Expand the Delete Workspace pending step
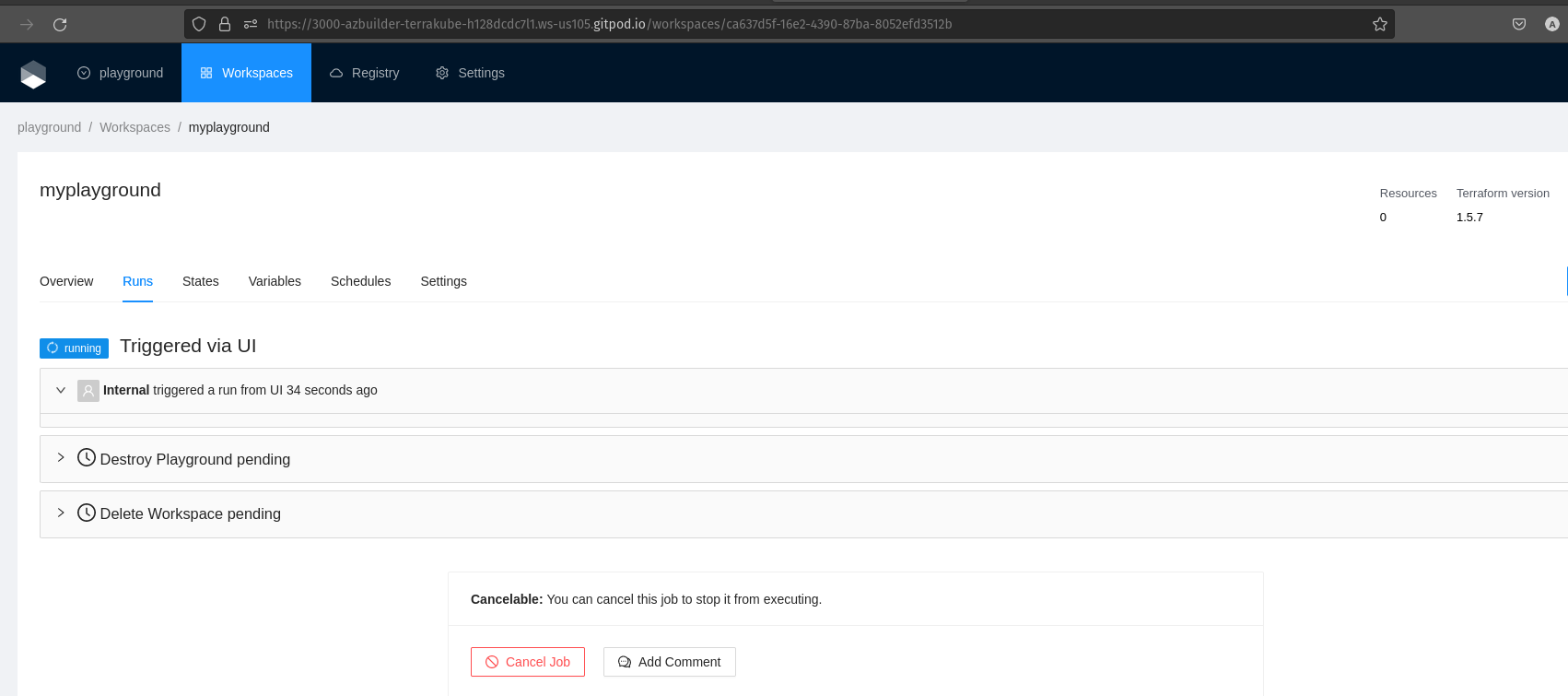Viewport: 1568px width, 696px height. click(61, 513)
